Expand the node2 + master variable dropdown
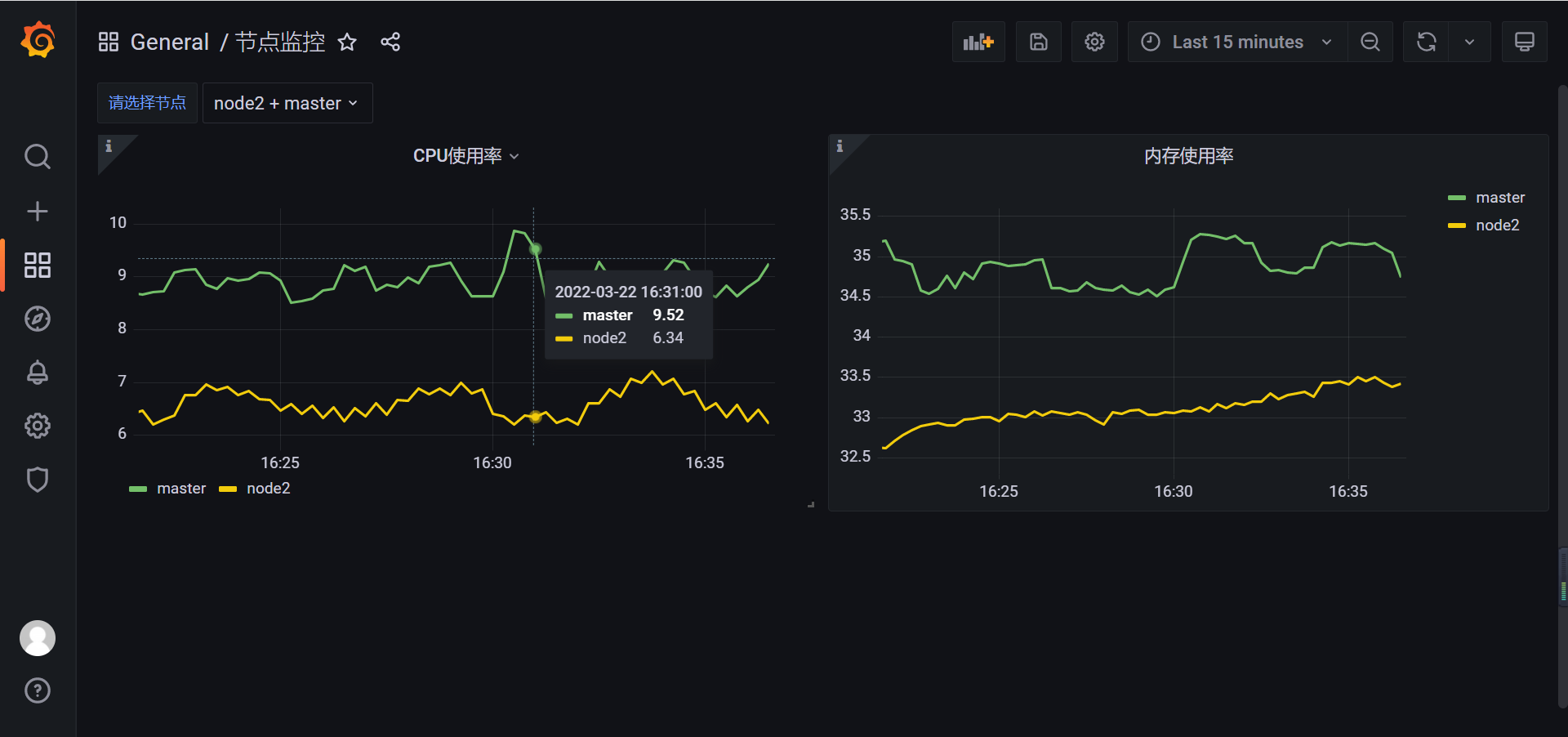The width and height of the screenshot is (1568, 737). [287, 103]
